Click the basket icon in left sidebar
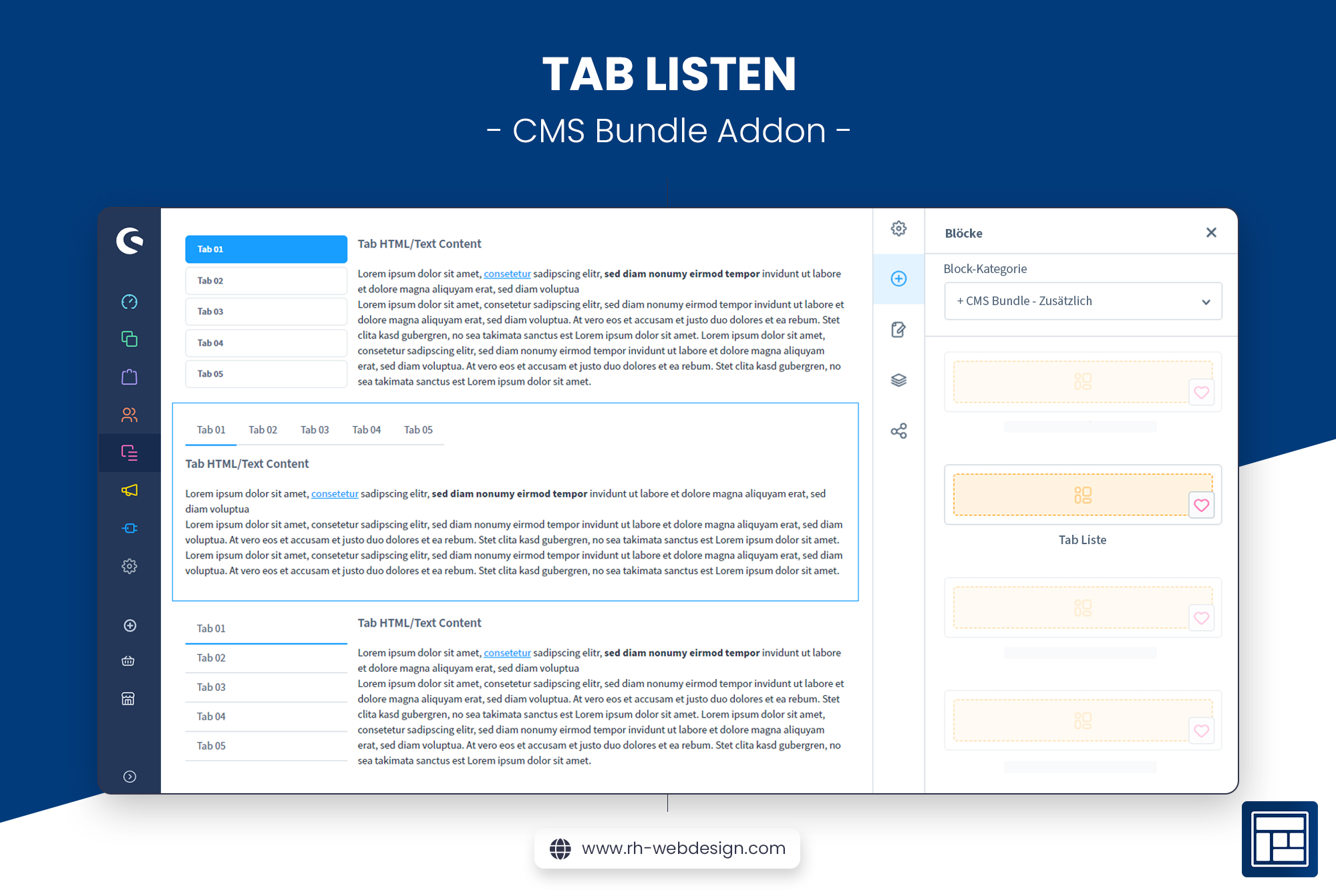The image size is (1336, 896). point(128,661)
